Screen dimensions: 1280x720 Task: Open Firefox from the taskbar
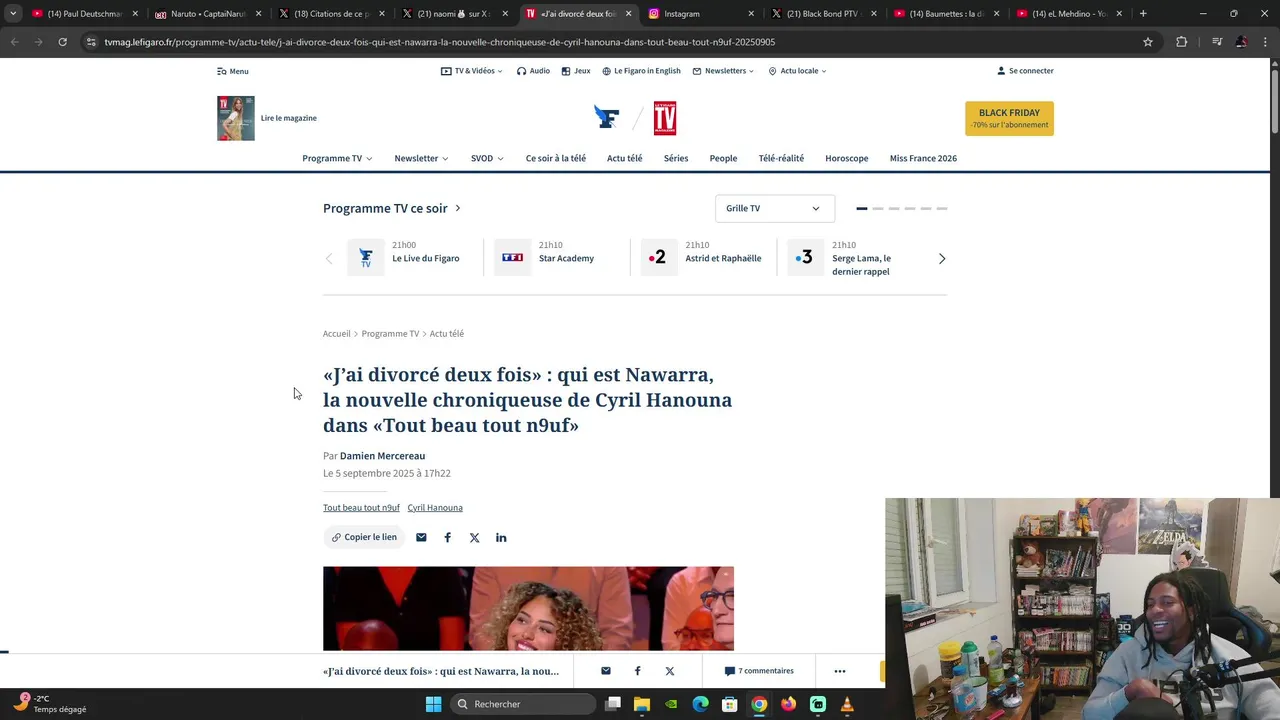788,704
